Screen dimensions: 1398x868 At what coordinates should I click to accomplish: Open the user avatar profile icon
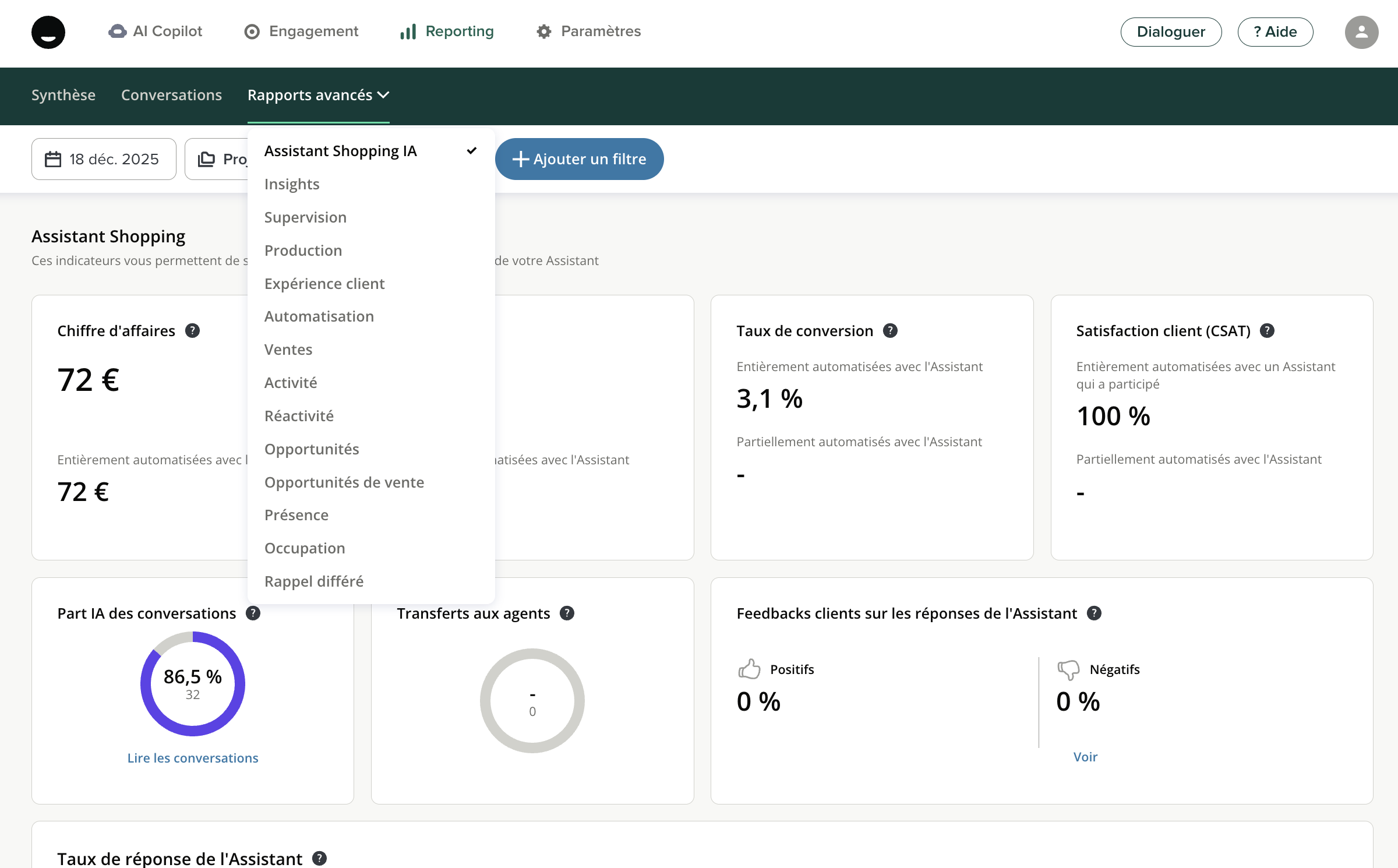click(x=1361, y=32)
